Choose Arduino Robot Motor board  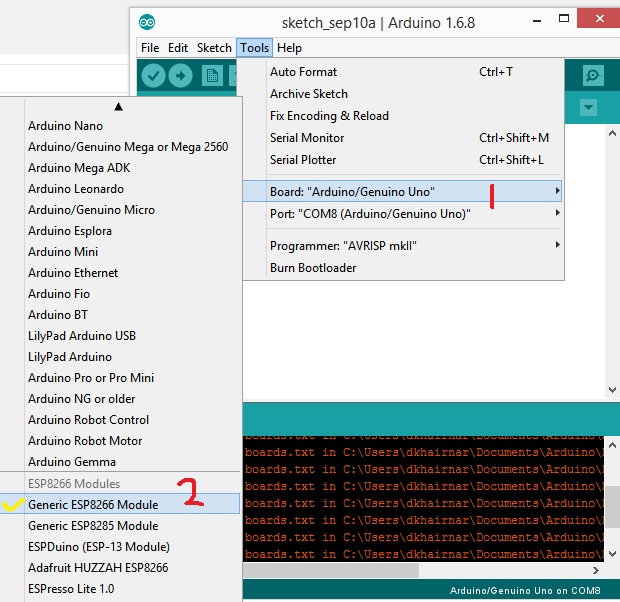[x=120, y=440]
